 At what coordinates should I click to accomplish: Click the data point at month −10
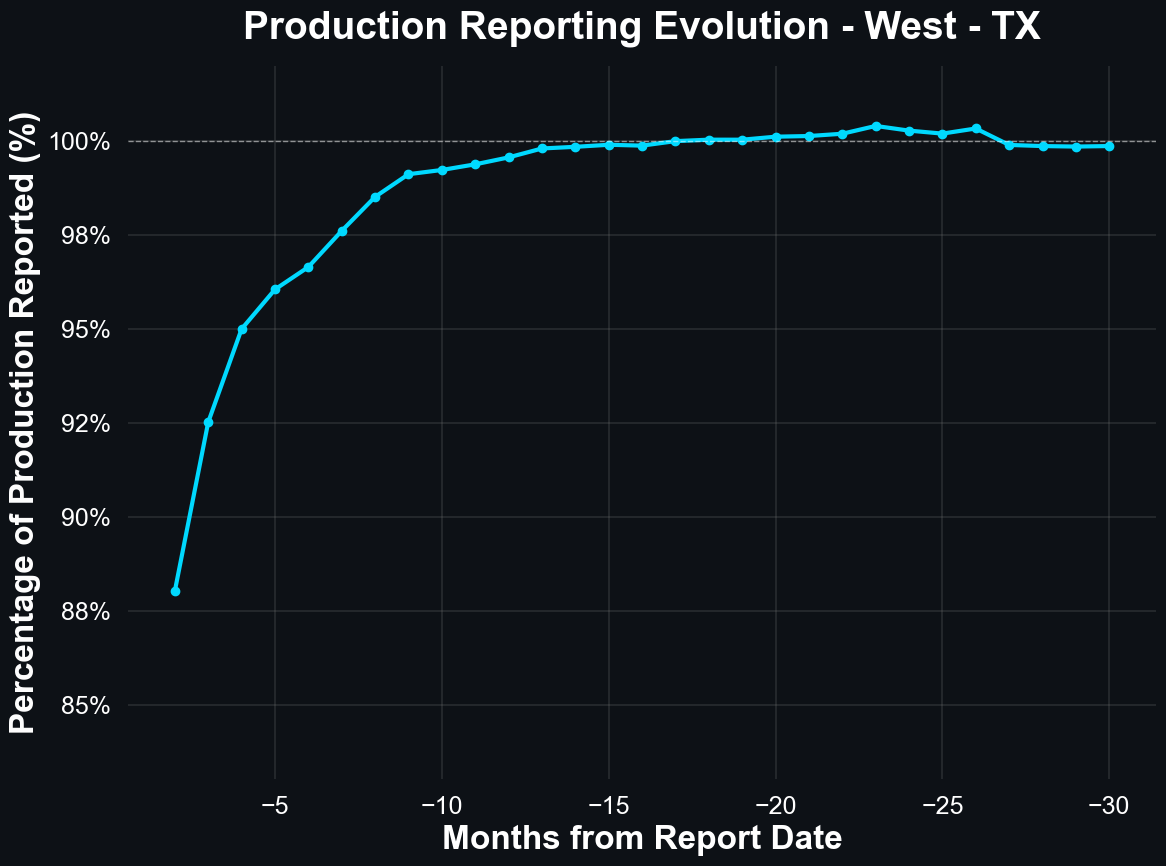[442, 170]
